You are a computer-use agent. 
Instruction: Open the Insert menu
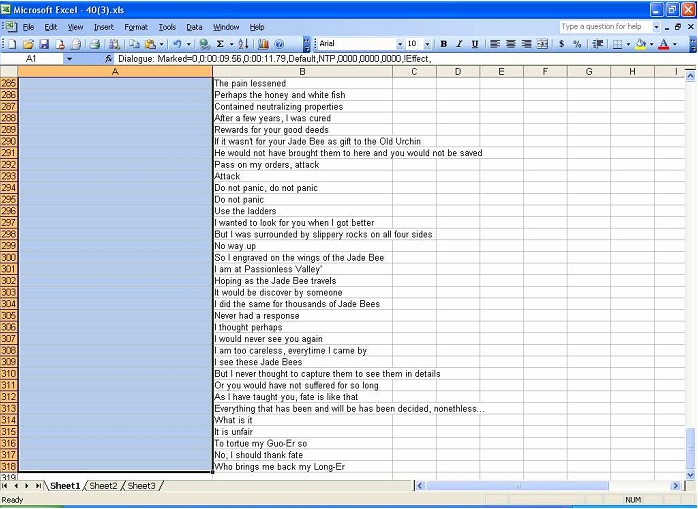coord(103,27)
